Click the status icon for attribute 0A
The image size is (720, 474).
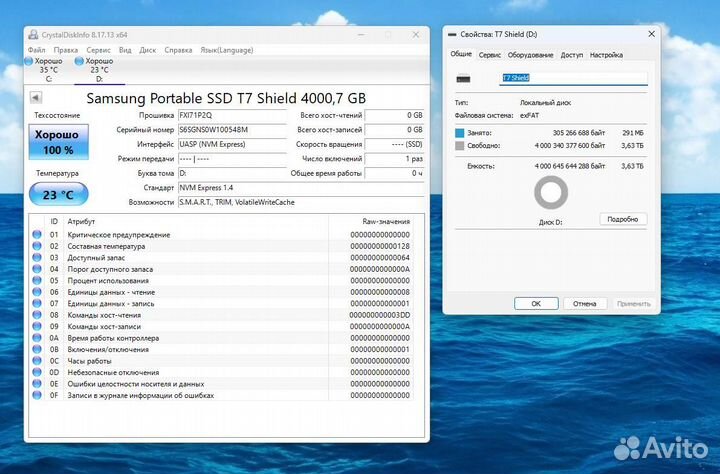(37, 338)
